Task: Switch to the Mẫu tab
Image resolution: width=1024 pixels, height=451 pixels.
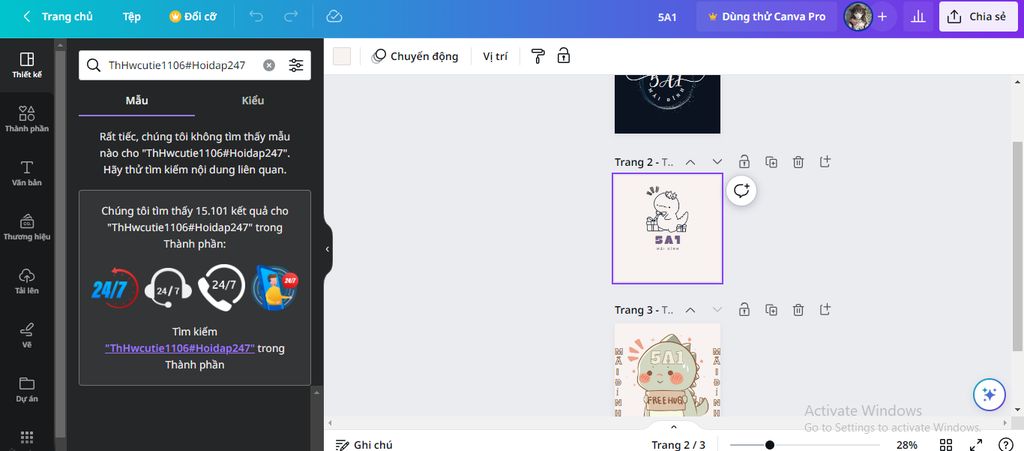Action: pyautogui.click(x=136, y=100)
